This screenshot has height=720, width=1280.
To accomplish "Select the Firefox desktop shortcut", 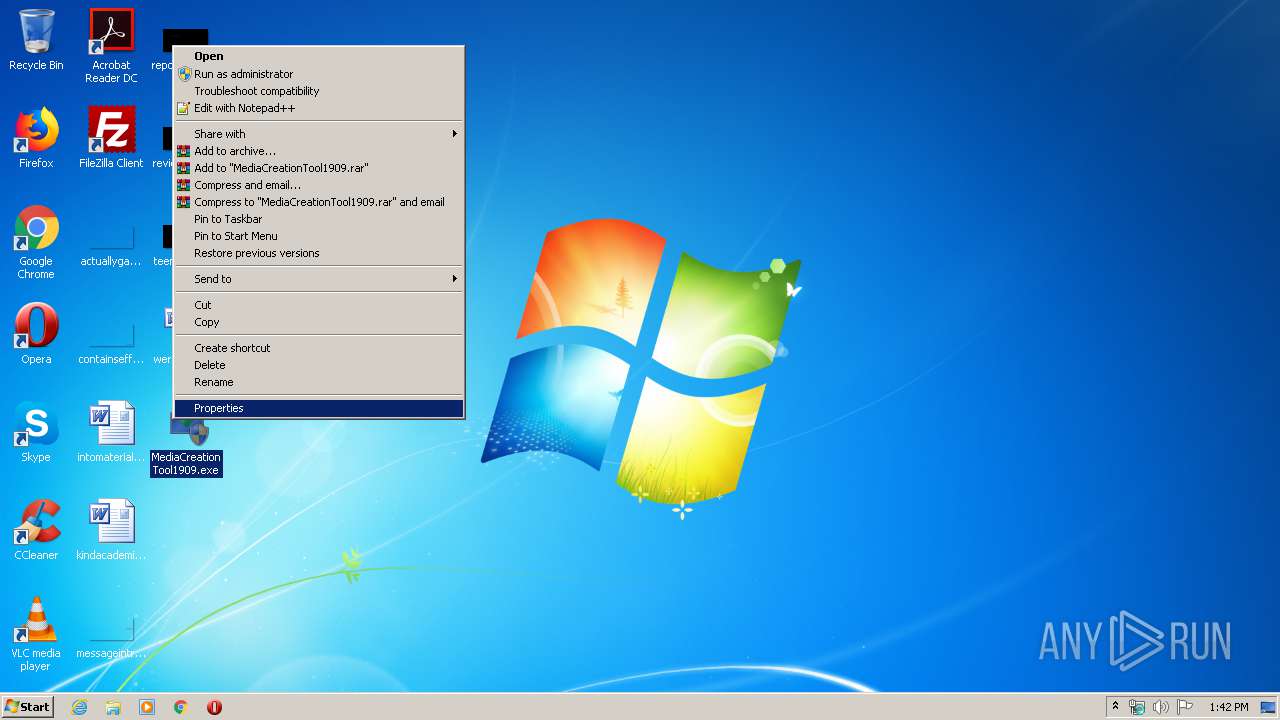I will pyautogui.click(x=36, y=138).
